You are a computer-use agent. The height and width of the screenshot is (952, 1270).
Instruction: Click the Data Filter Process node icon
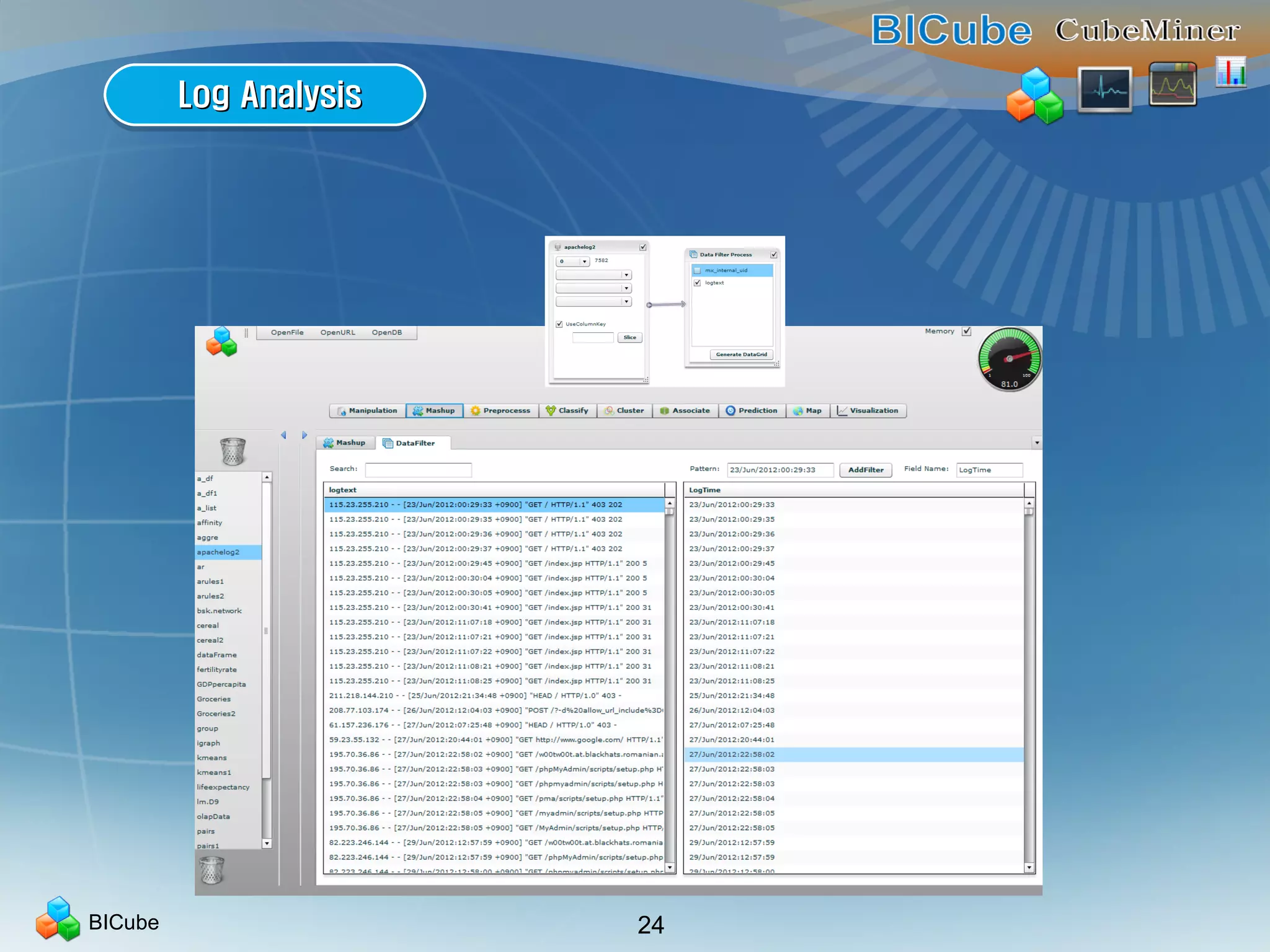pyautogui.click(x=693, y=254)
